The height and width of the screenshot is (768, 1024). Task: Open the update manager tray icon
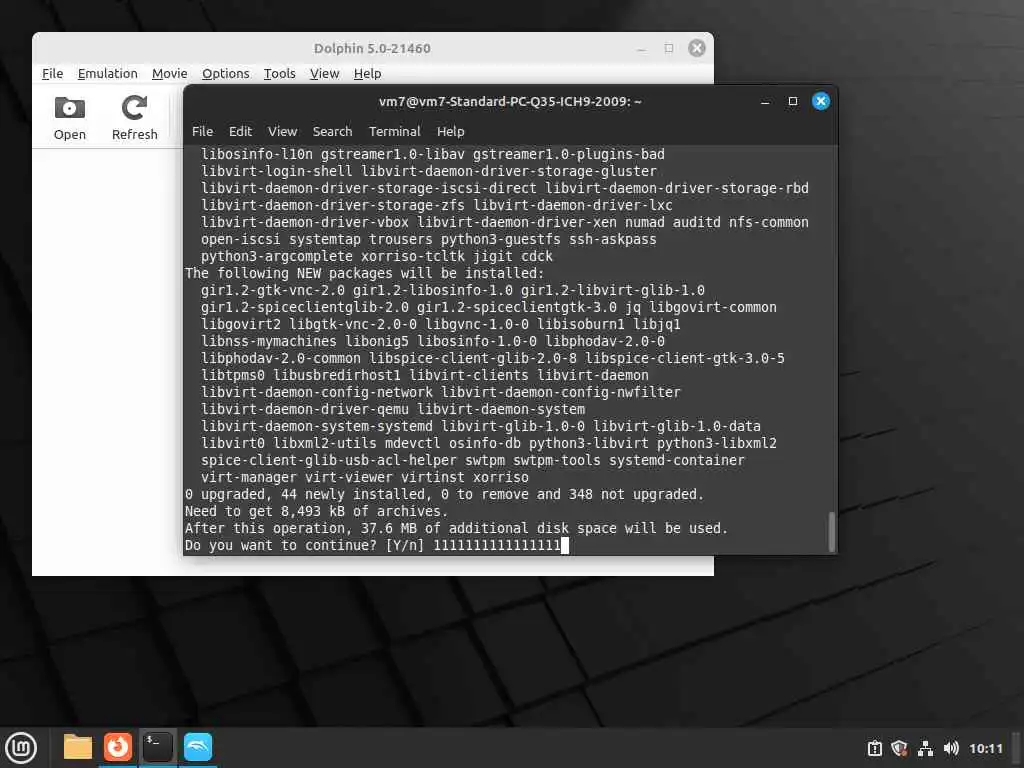tap(874, 748)
